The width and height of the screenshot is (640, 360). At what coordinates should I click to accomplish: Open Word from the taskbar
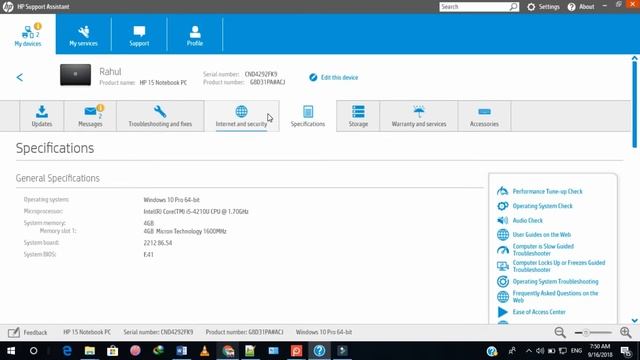[x=182, y=351]
